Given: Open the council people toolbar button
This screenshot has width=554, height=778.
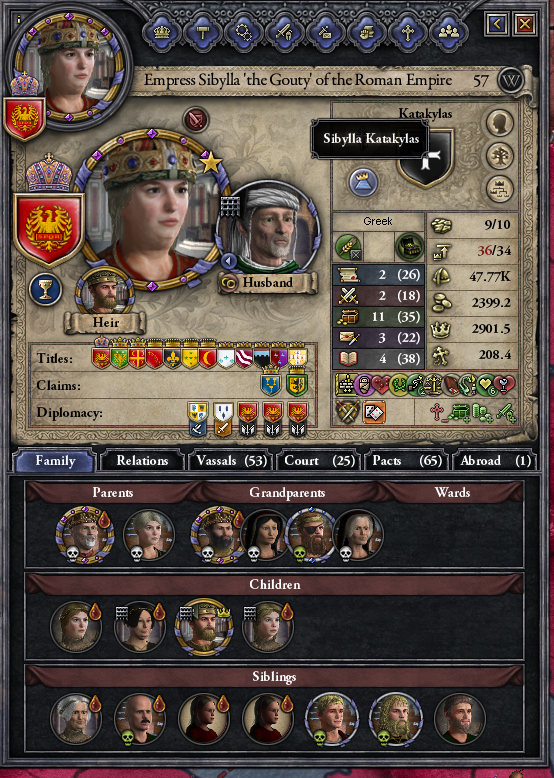Looking at the screenshot, I should click(x=449, y=33).
